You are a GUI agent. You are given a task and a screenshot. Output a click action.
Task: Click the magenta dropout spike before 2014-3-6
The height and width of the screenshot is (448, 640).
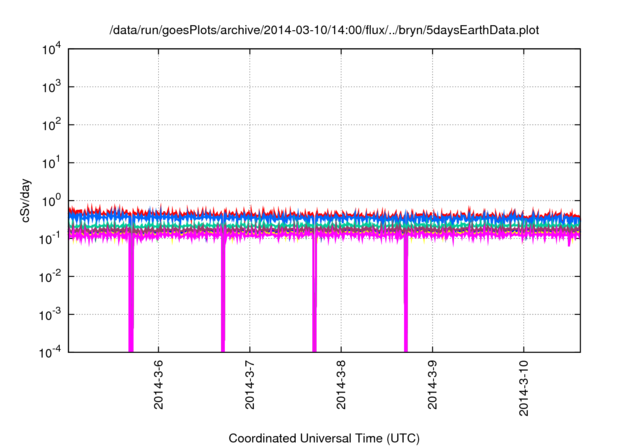click(x=131, y=296)
